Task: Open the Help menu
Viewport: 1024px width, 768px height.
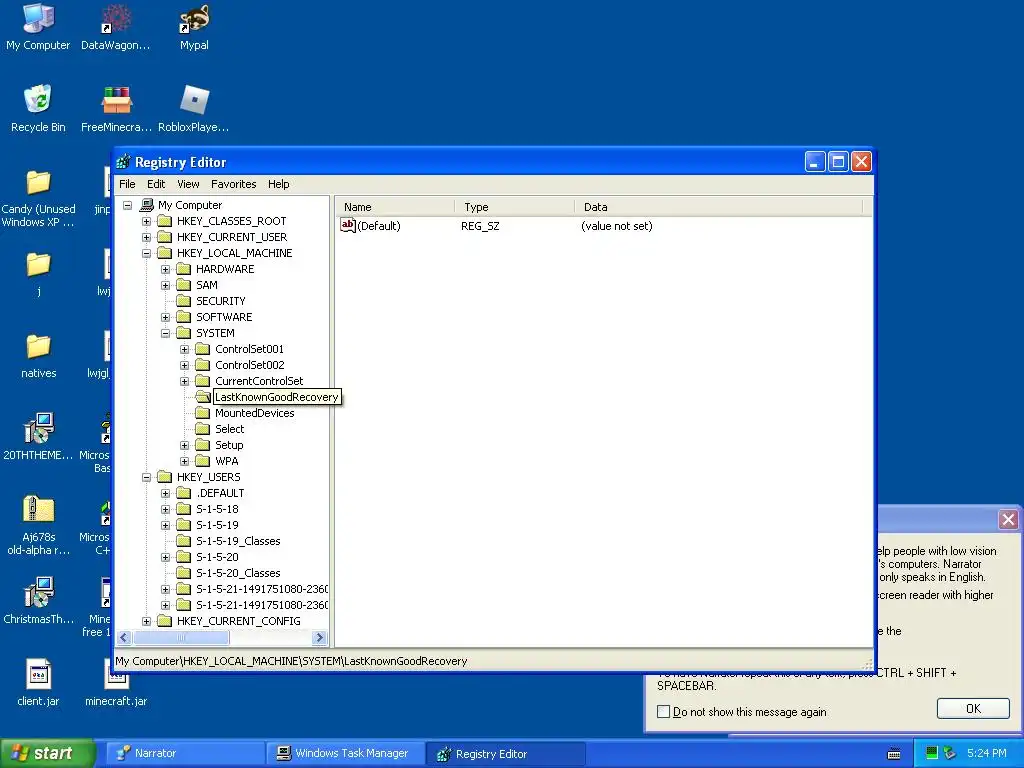Action: [278, 184]
